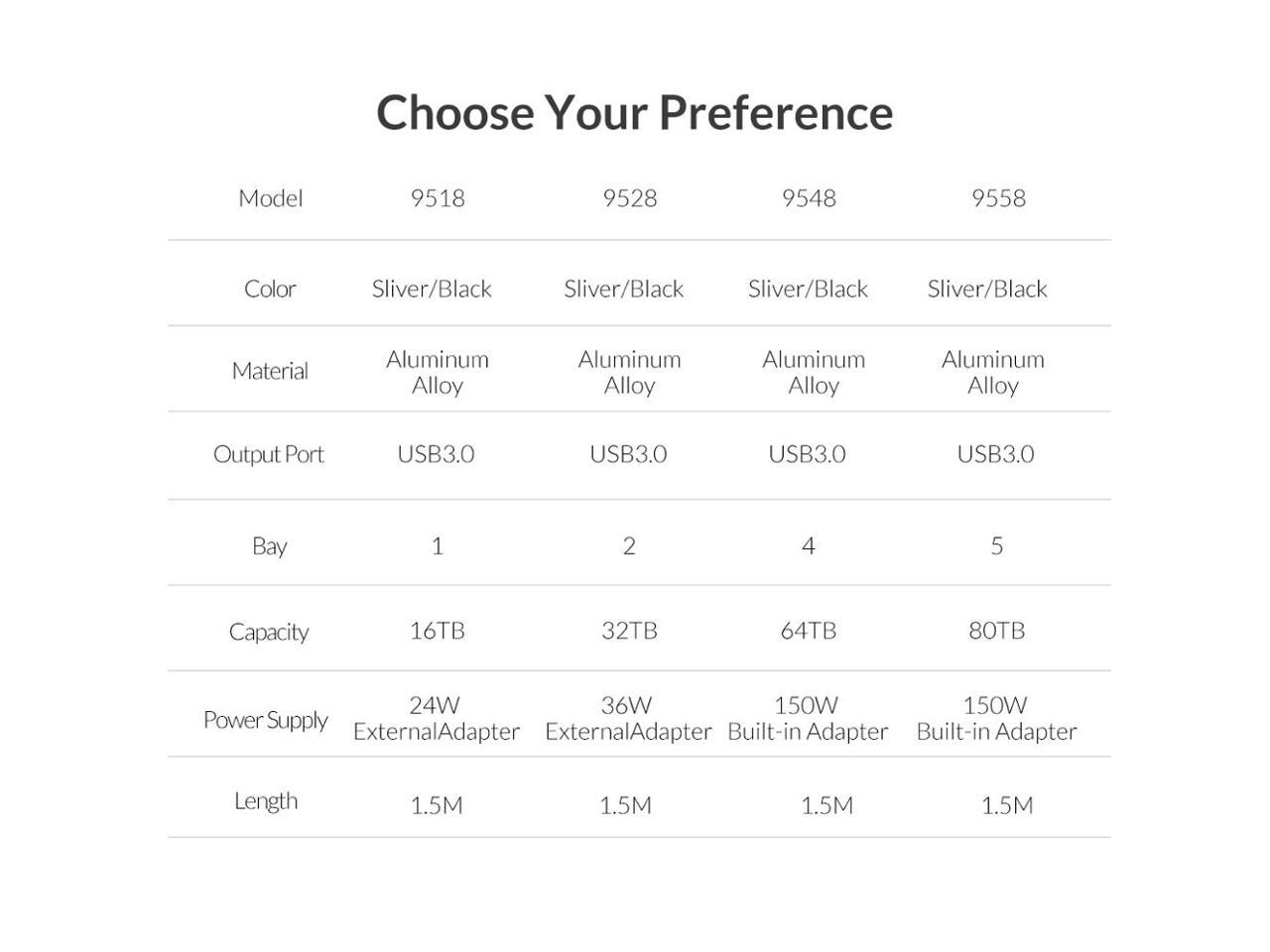This screenshot has width=1270, height=952.
Task: Select model 9518 column header
Action: click(438, 198)
